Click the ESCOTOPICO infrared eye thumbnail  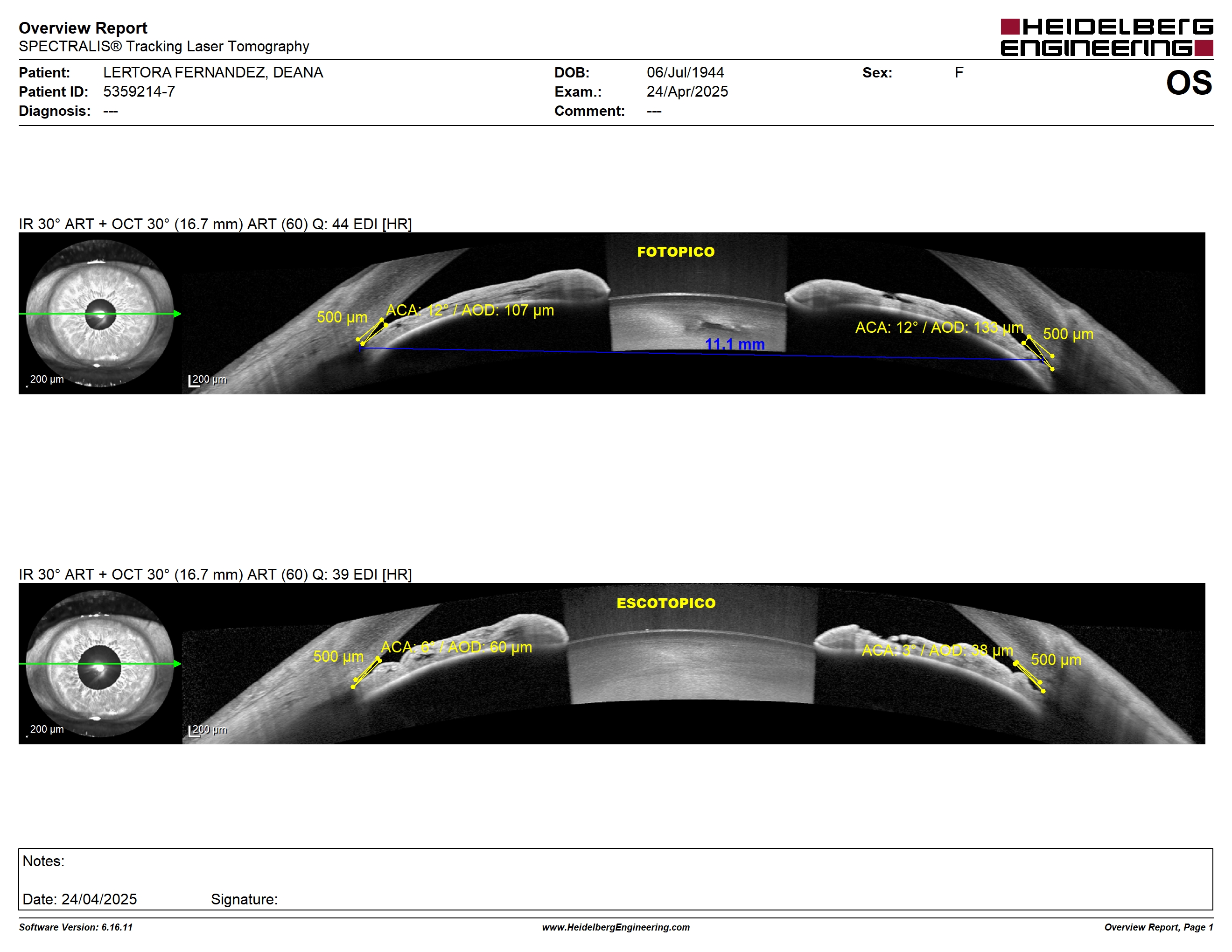[100, 663]
